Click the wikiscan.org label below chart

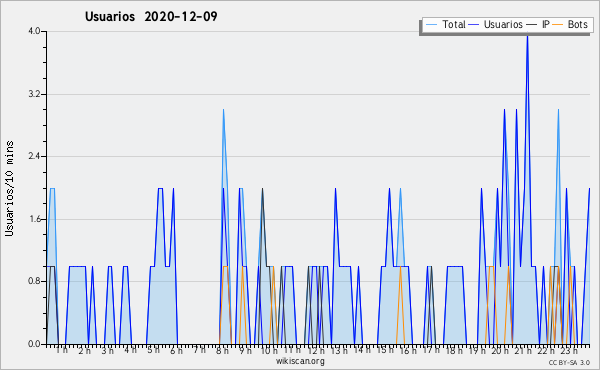pos(300,361)
